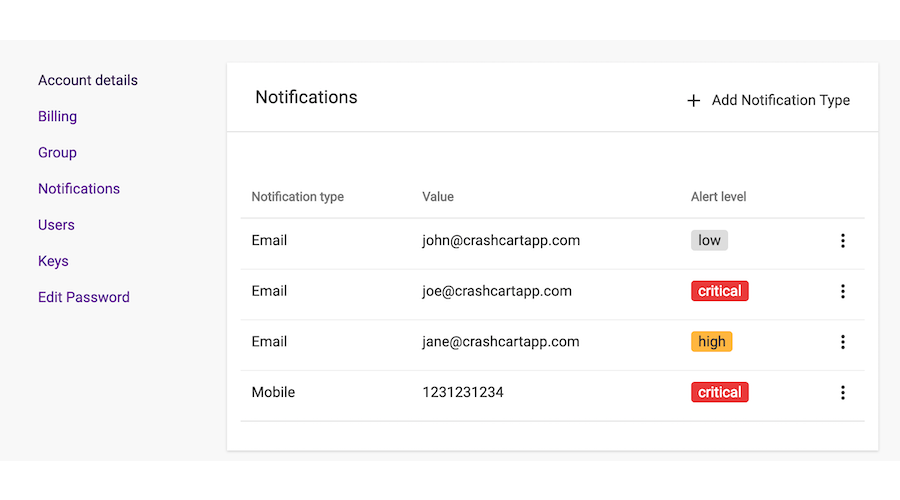Open the Keys section
Viewport: 900px width, 500px height.
[x=53, y=261]
